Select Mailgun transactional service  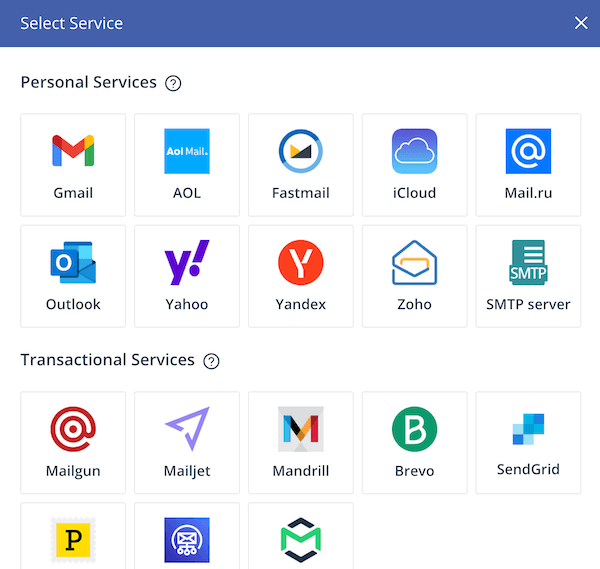[73, 442]
